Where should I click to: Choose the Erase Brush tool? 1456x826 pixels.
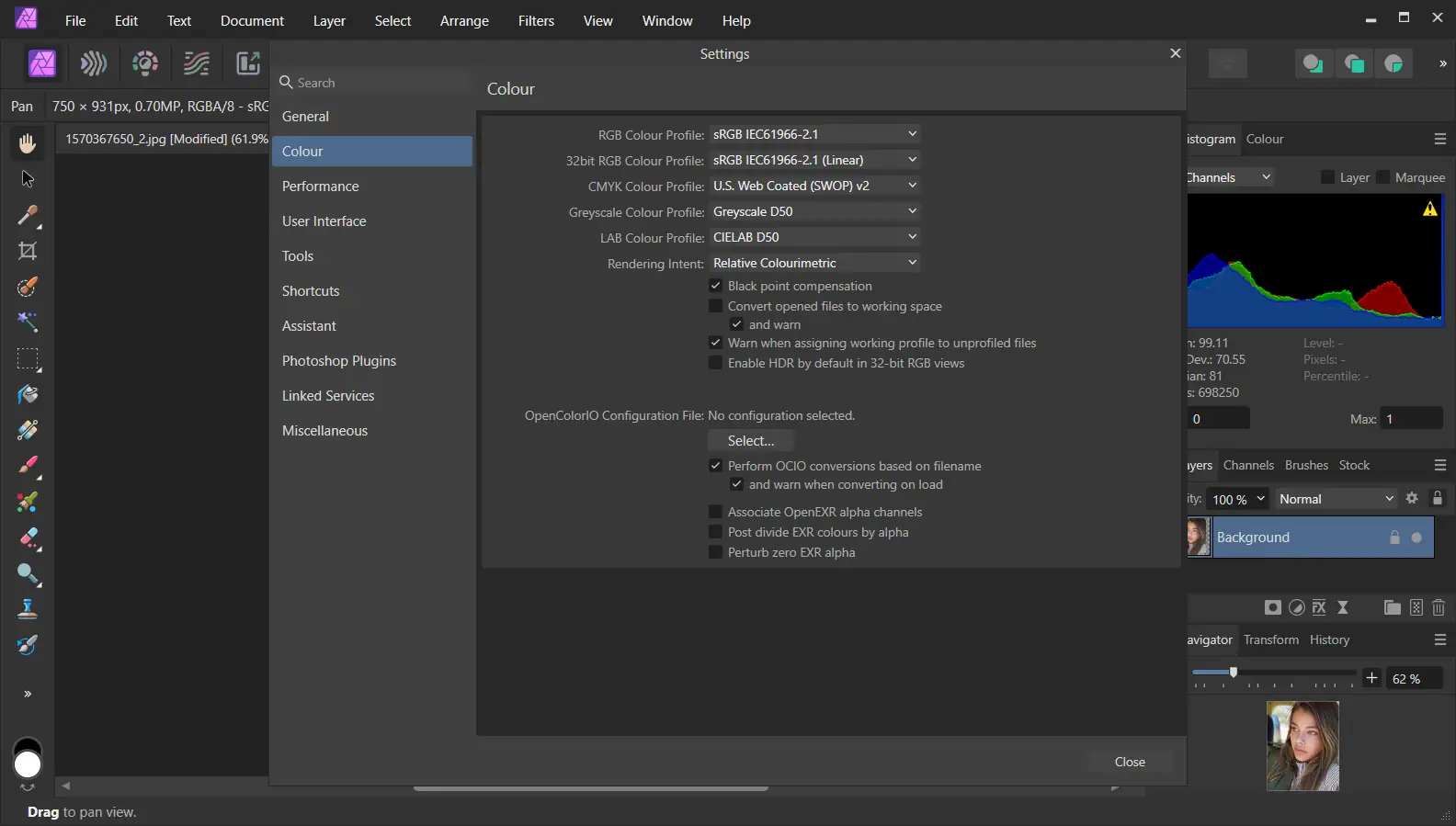[x=28, y=537]
